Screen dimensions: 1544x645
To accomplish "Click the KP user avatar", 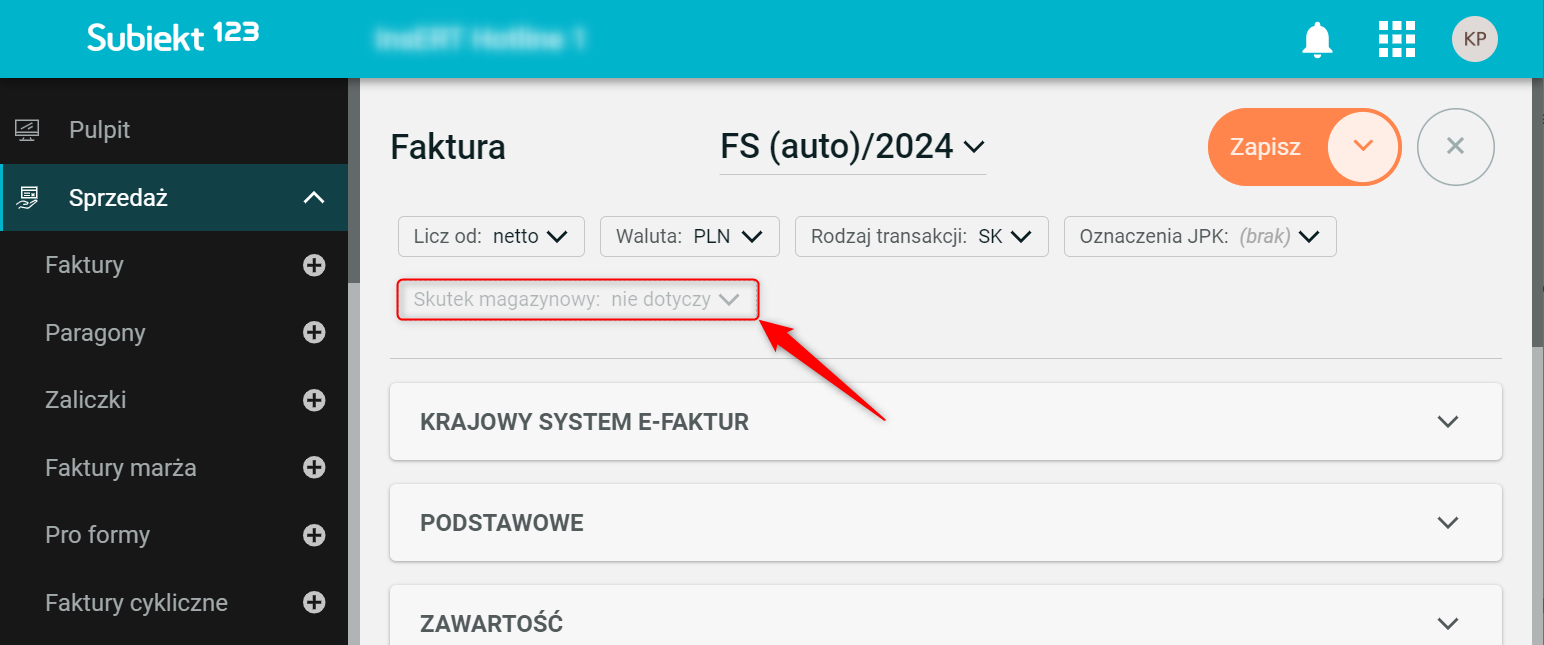I will tap(1474, 40).
